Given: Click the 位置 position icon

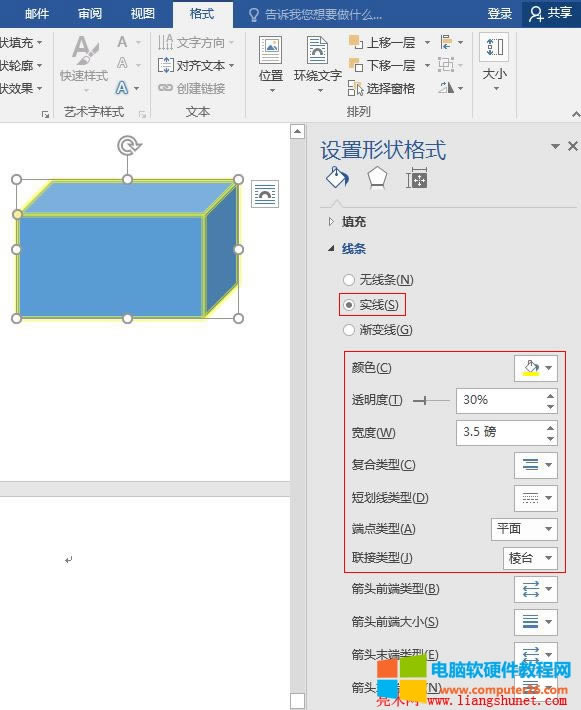Looking at the screenshot, I should pyautogui.click(x=270, y=64).
